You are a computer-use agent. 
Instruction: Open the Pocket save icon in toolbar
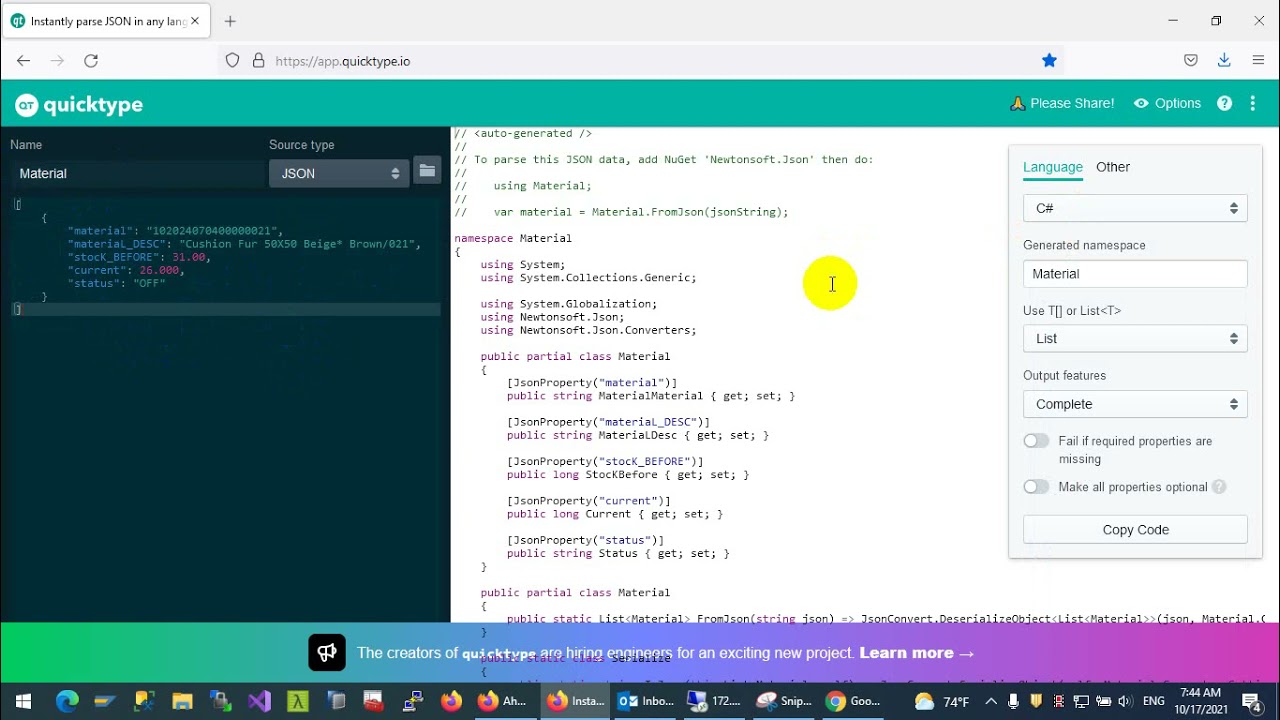point(1191,61)
